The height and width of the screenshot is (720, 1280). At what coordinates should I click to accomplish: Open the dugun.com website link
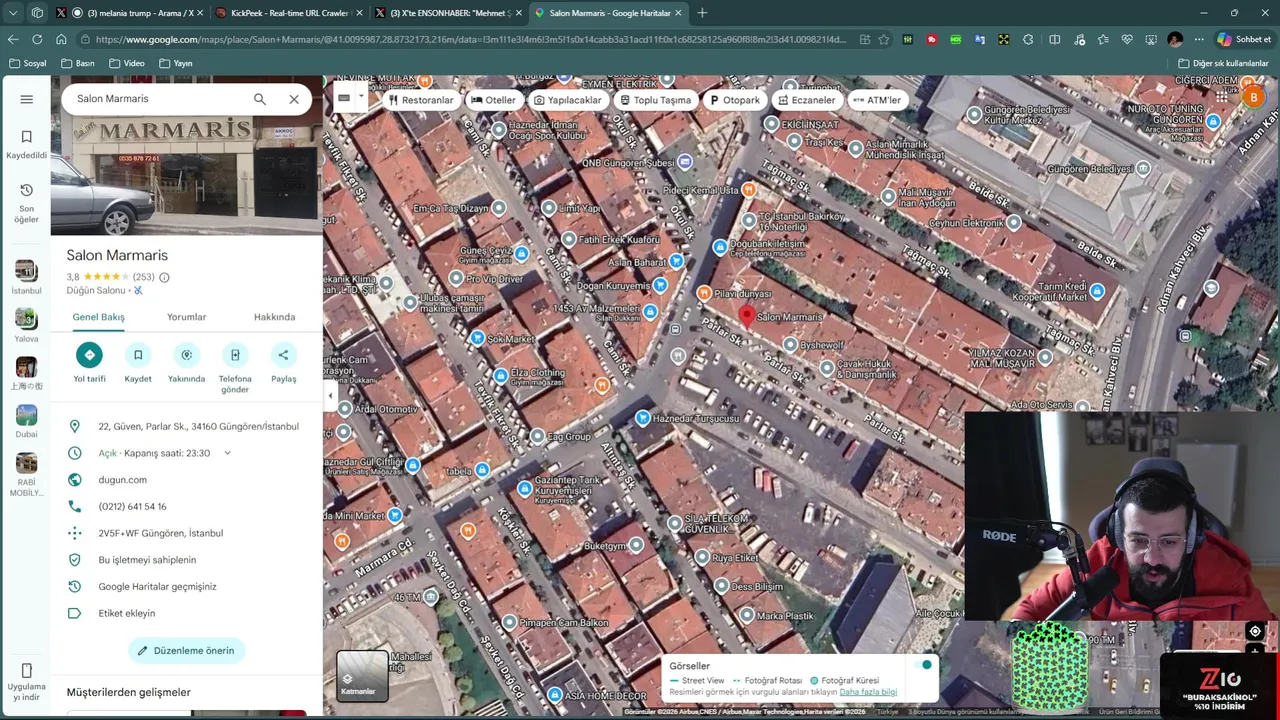(x=122, y=480)
